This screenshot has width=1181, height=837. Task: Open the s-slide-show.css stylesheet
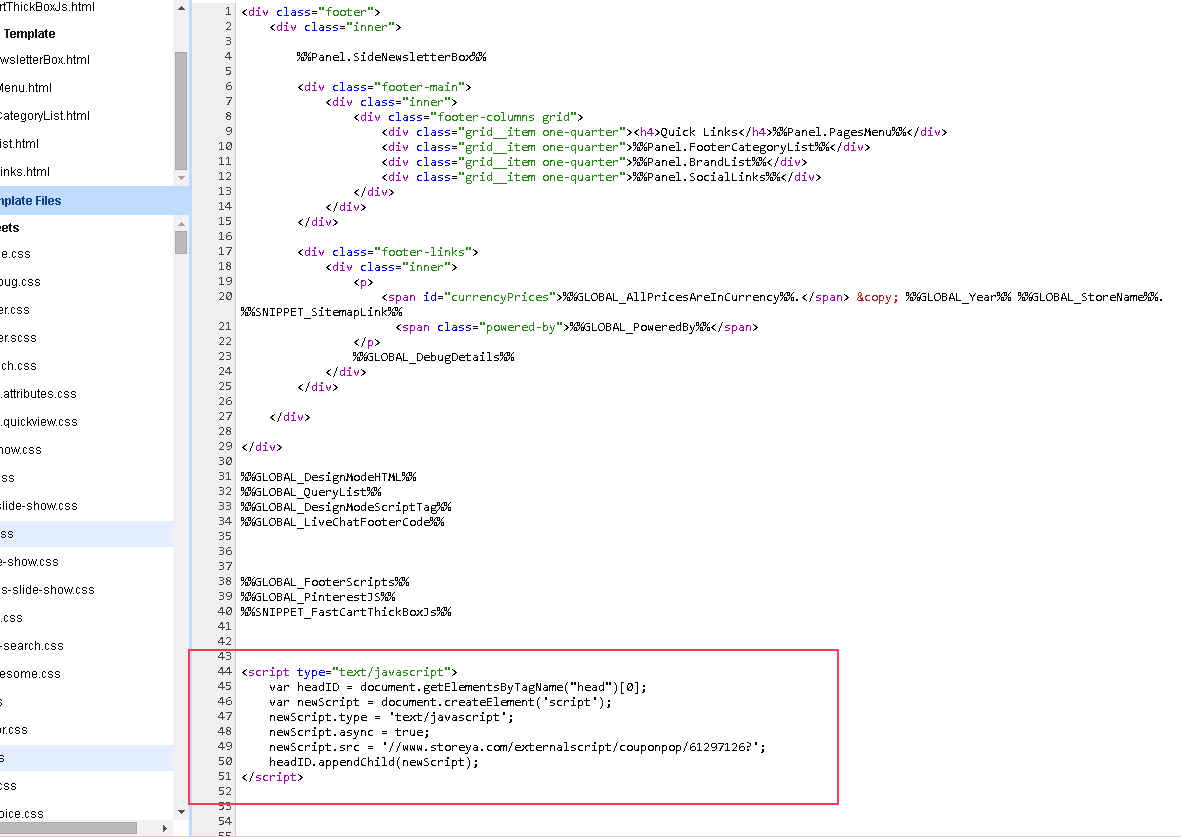click(x=48, y=590)
